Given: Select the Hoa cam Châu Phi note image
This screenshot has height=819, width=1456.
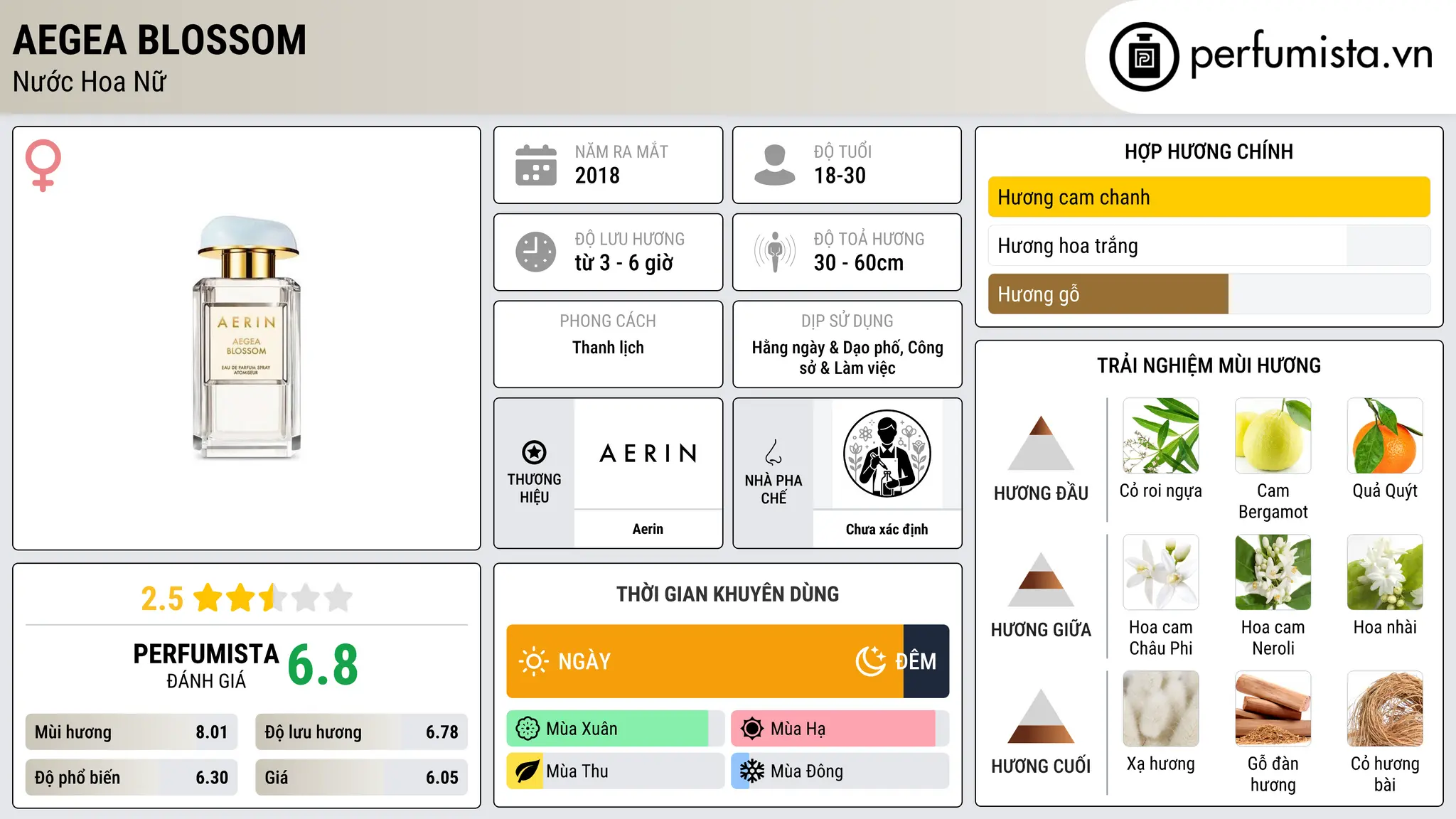Looking at the screenshot, I should (1161, 572).
